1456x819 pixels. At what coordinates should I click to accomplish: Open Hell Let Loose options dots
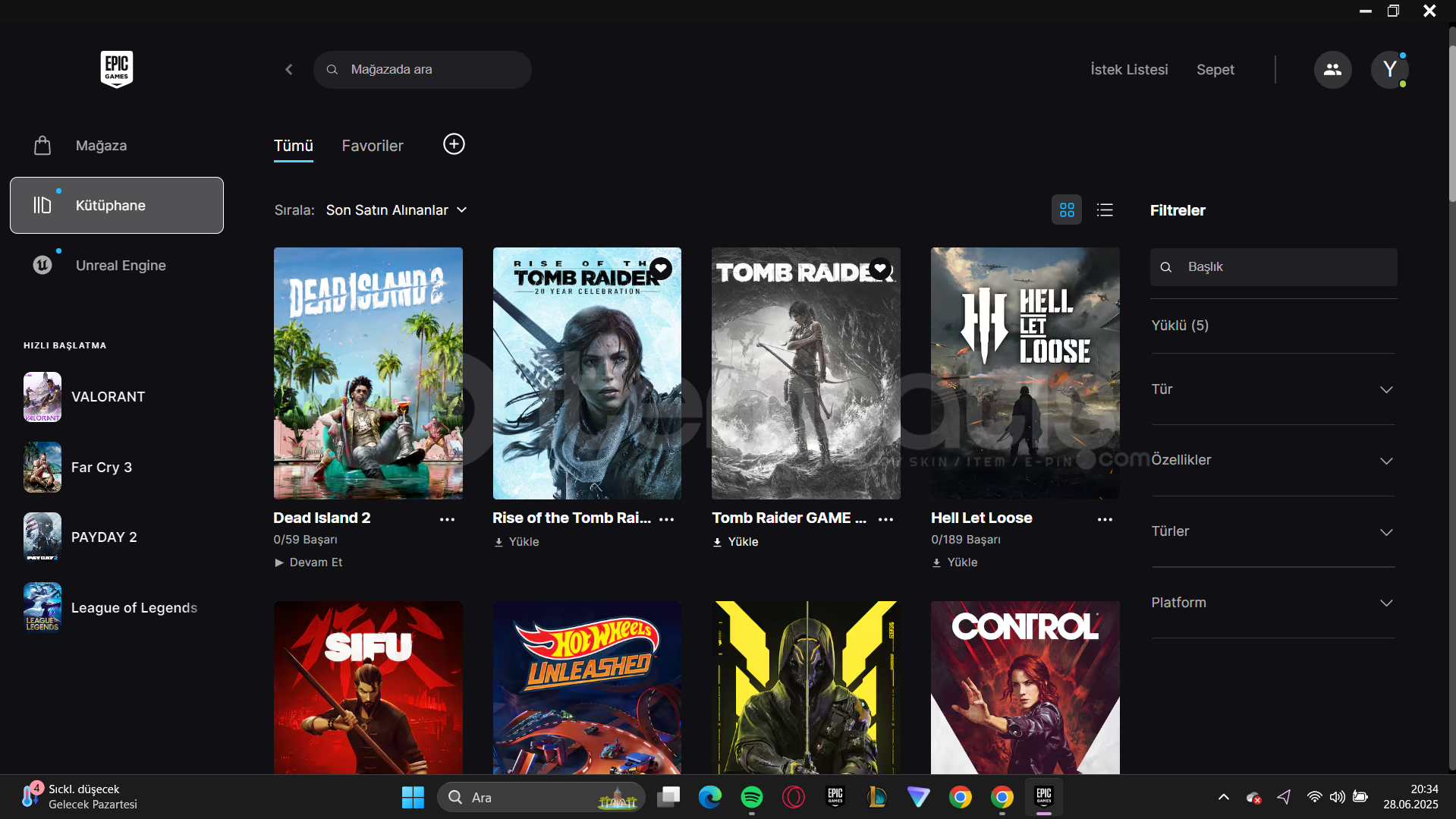(x=1105, y=519)
